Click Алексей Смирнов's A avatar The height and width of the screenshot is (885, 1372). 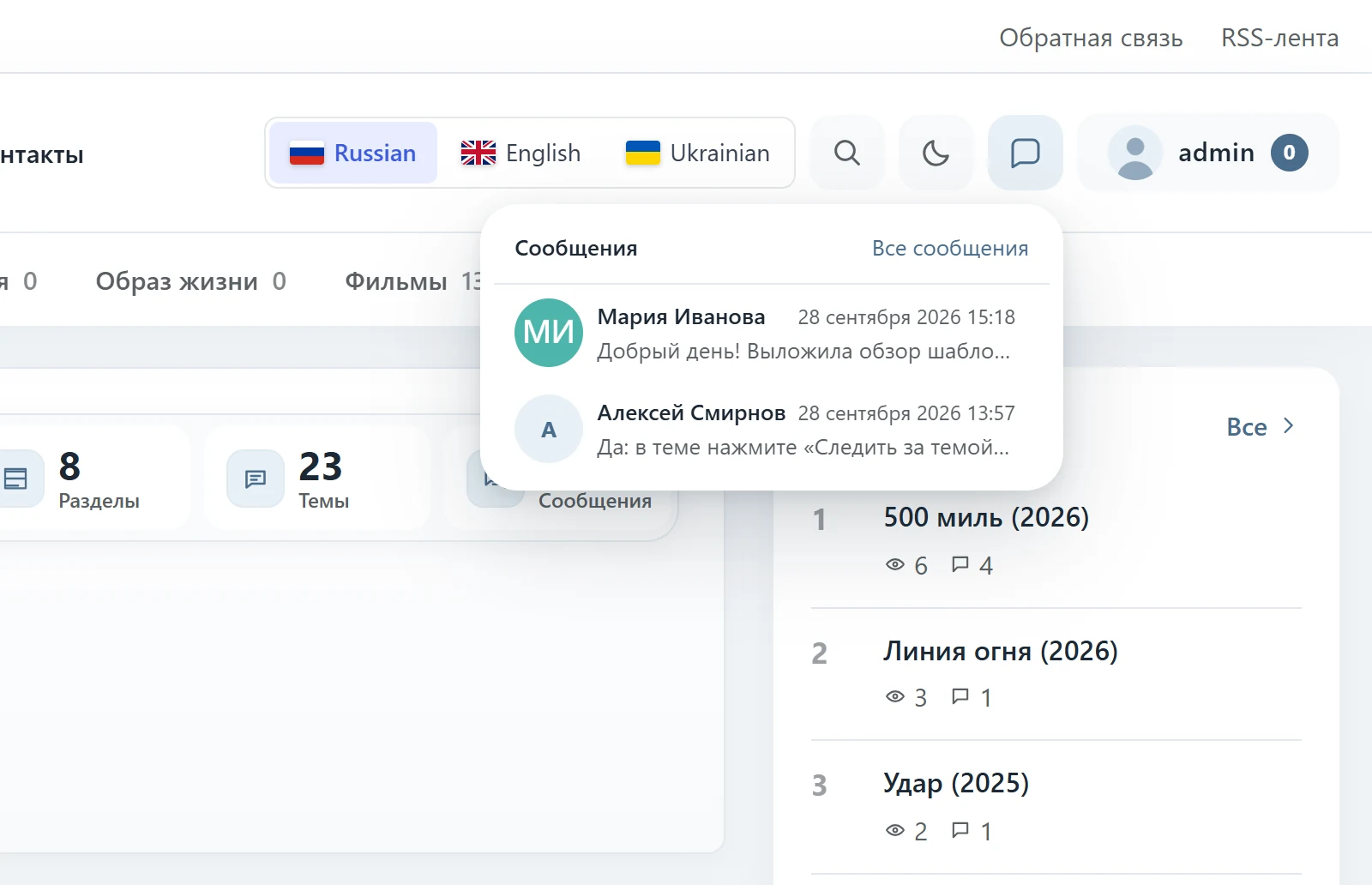coord(549,429)
